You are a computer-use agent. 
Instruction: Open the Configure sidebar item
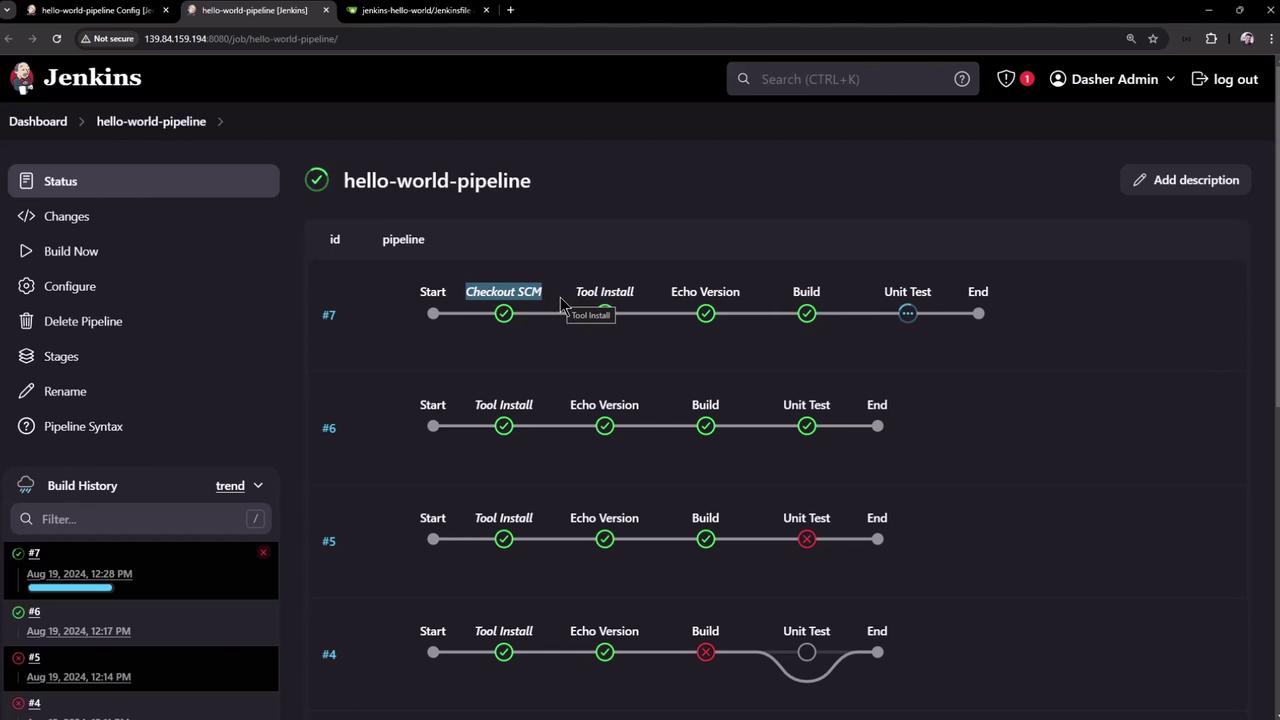point(69,286)
